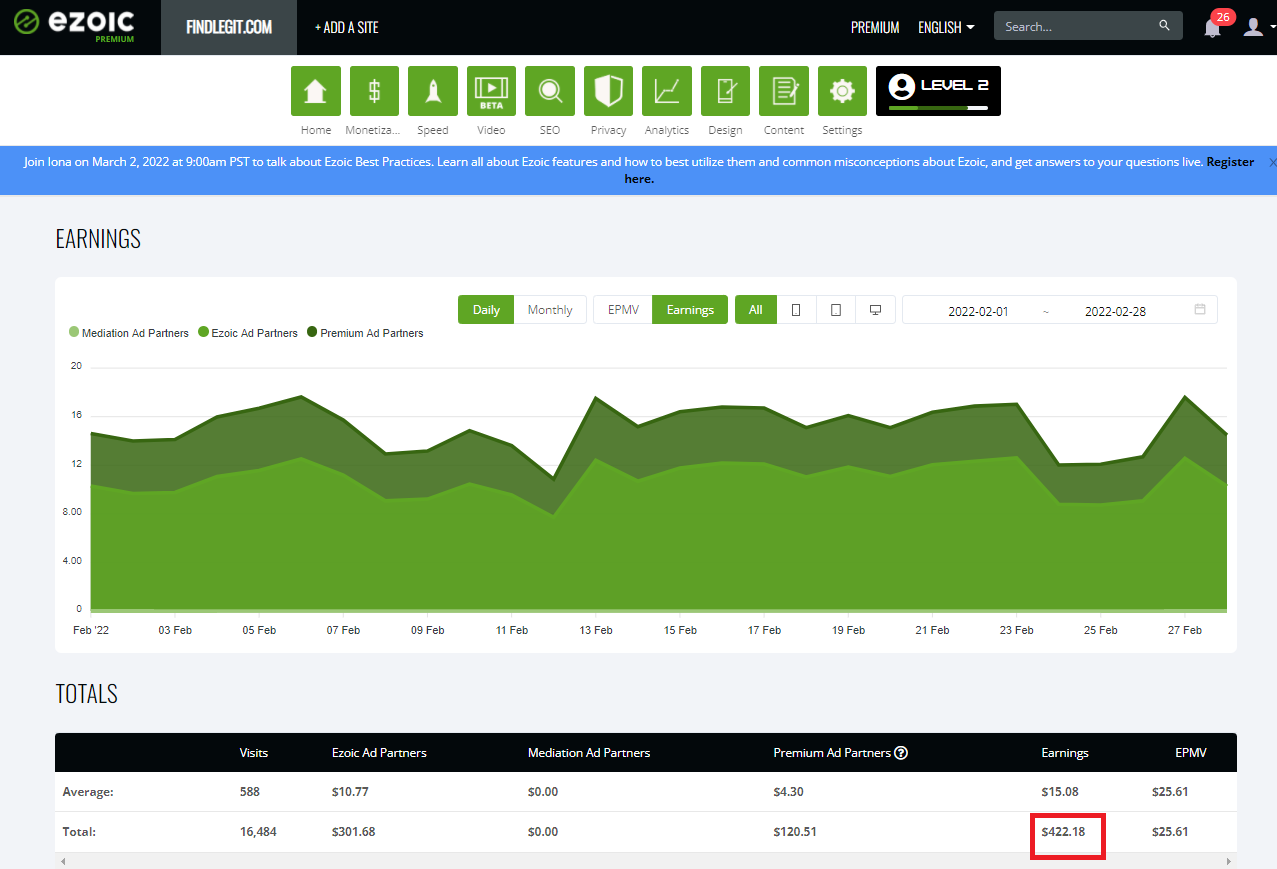Viewport: 1277px width, 869px height.
Task: Open the Content document icon
Action: click(x=784, y=91)
